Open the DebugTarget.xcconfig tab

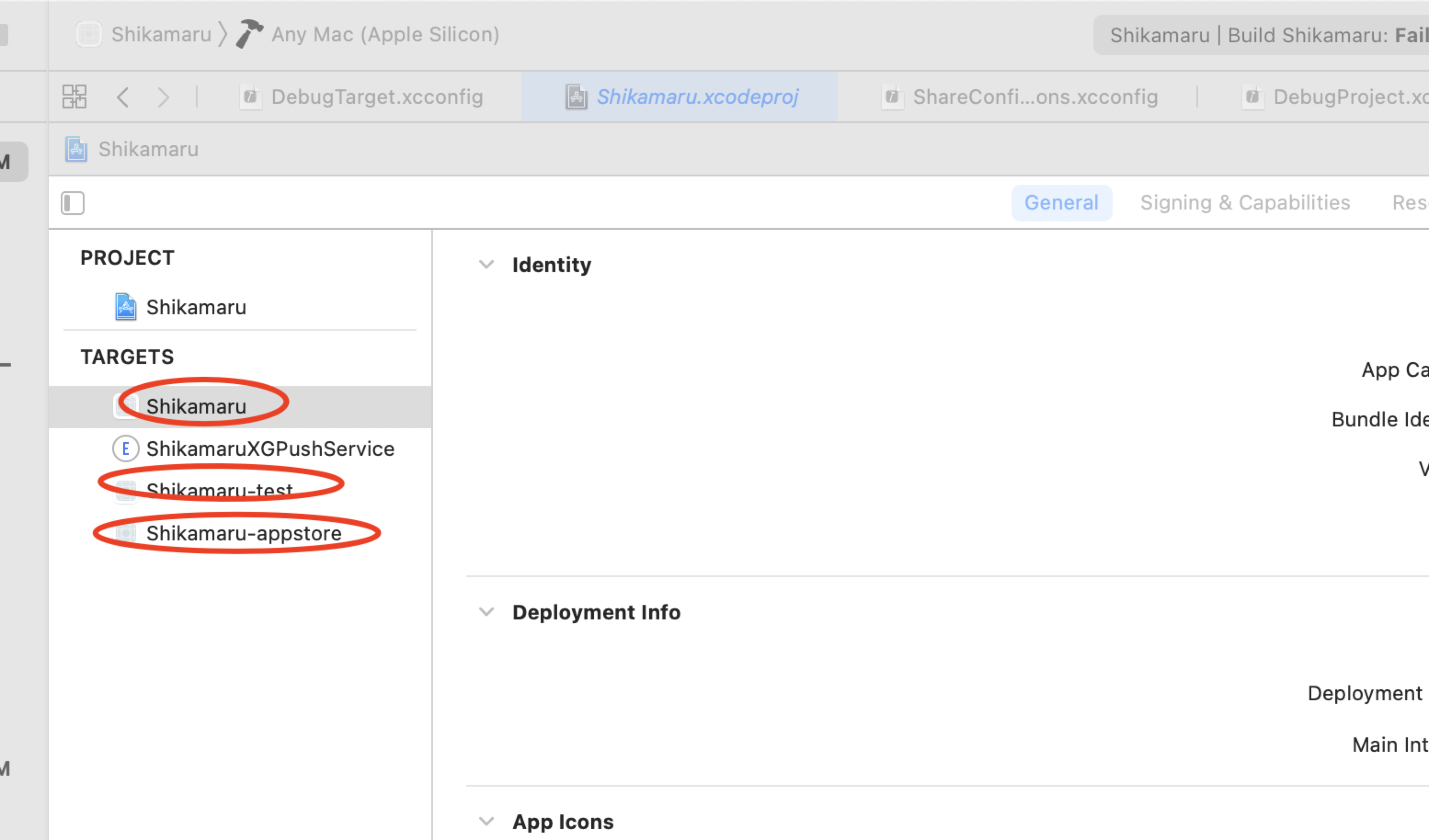[x=377, y=97]
